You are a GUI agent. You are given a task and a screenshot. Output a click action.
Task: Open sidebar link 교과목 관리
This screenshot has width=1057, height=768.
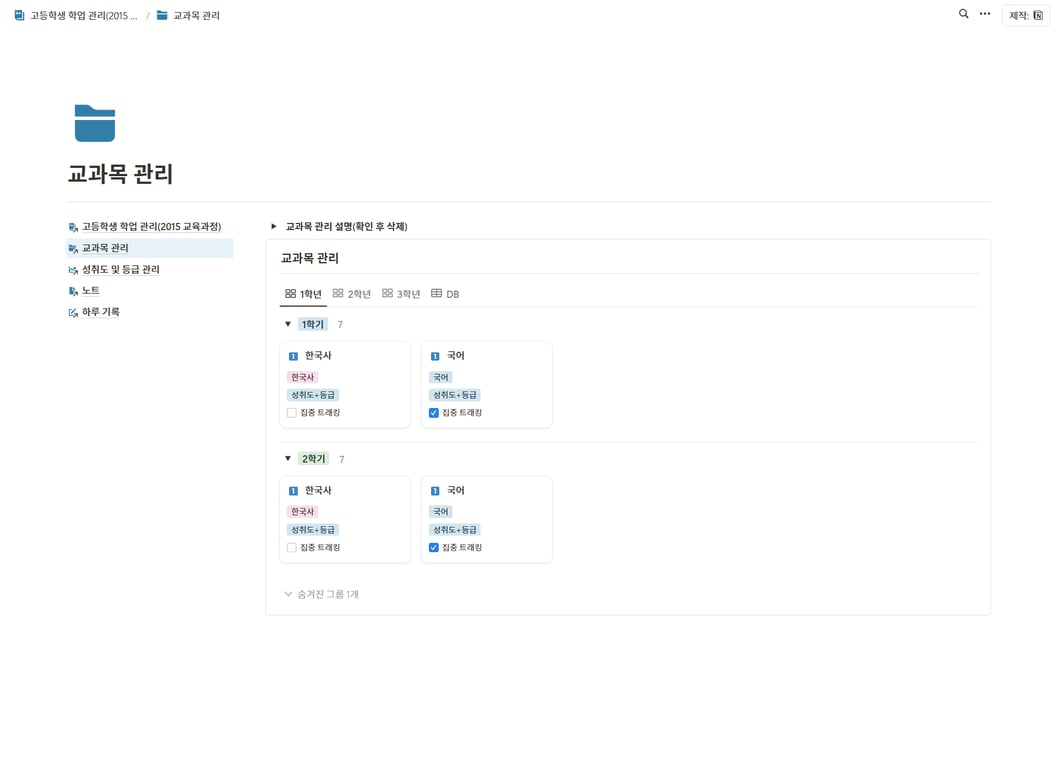click(x=105, y=248)
